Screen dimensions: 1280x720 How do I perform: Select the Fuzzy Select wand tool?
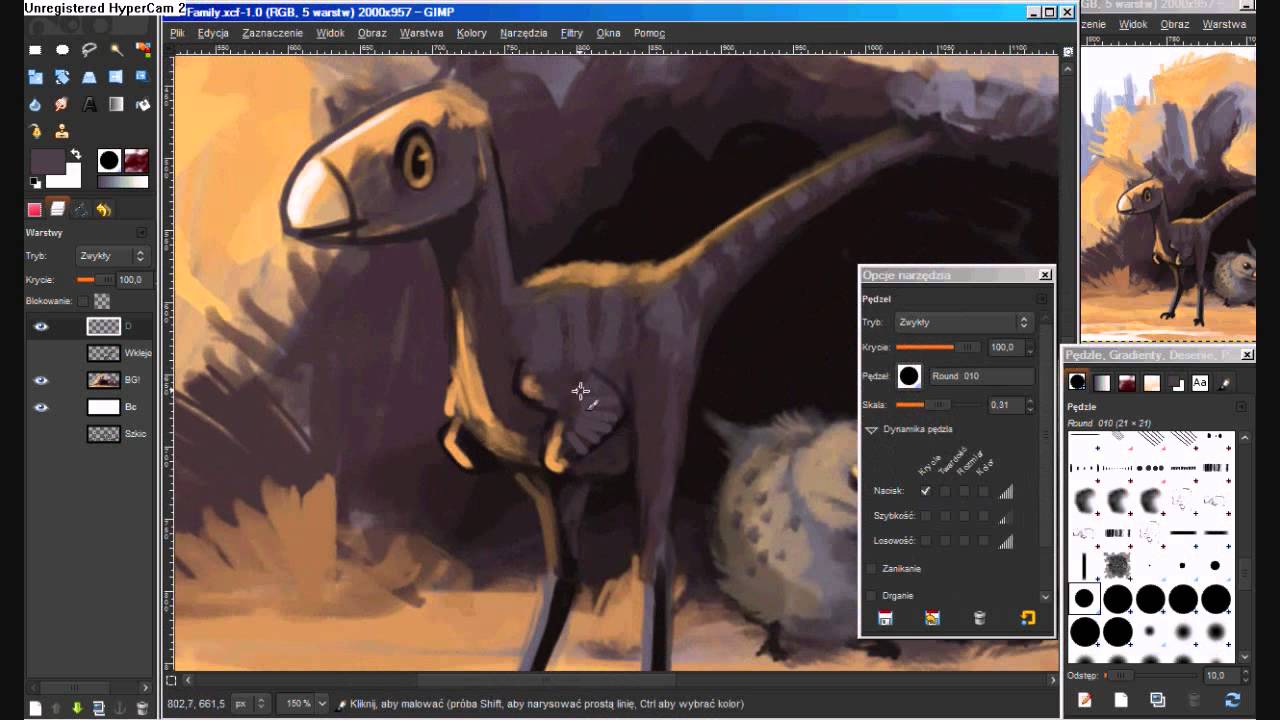pyautogui.click(x=116, y=49)
